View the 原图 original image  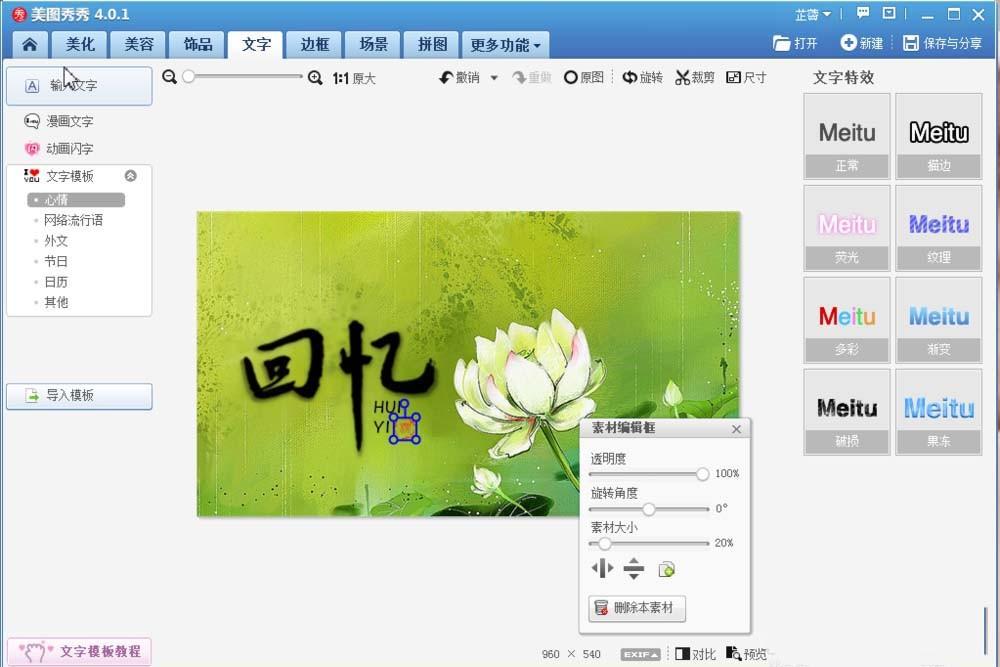tap(585, 77)
